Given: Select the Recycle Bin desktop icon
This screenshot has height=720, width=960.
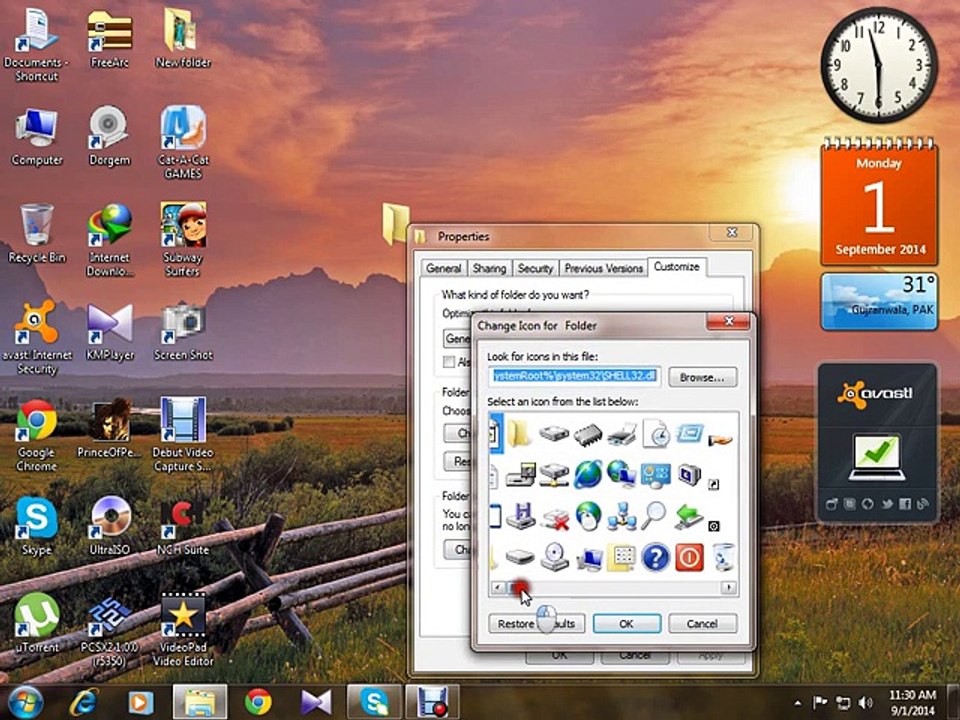Looking at the screenshot, I should (x=37, y=234).
